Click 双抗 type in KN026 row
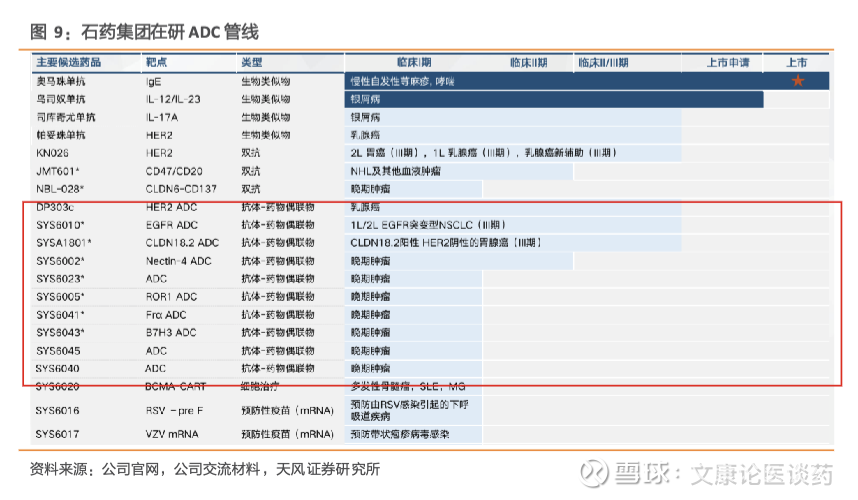This screenshot has width=858, height=500. click(x=251, y=153)
